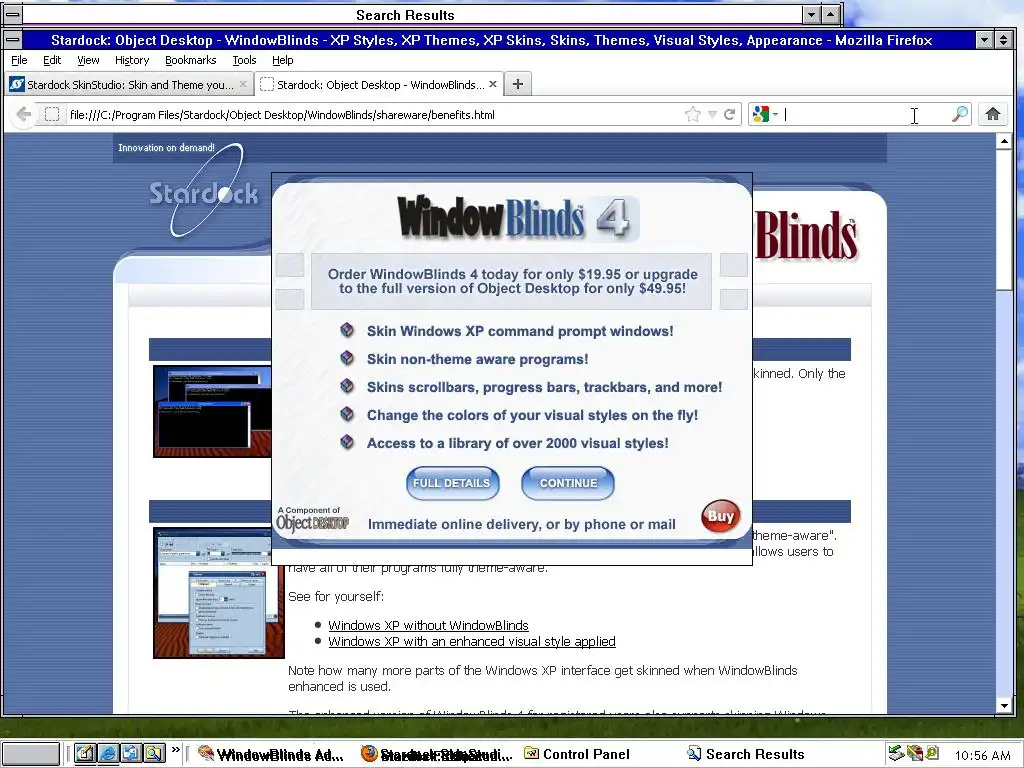Screen dimensions: 1024x768
Task: Switch to the Stardock SkinStudio tab
Action: pos(129,84)
